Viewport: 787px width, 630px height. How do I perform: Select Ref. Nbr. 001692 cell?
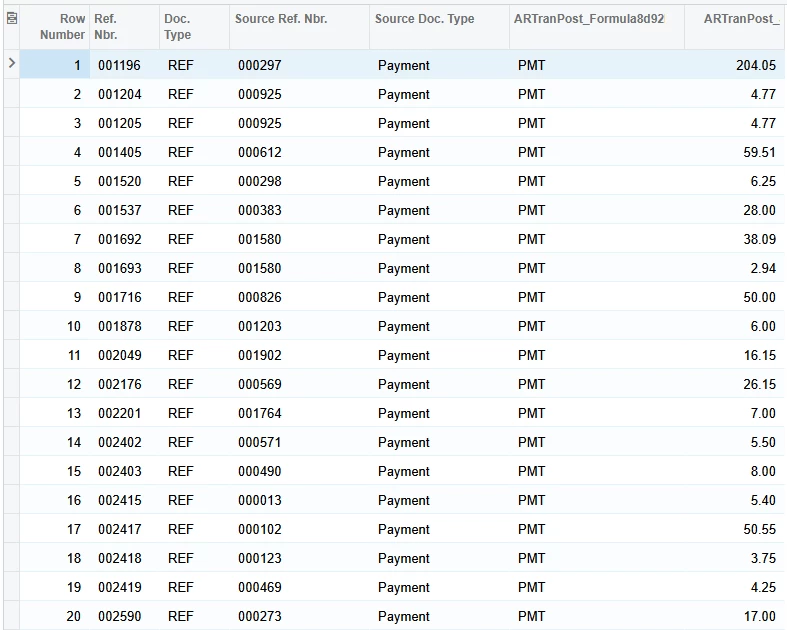pos(124,239)
